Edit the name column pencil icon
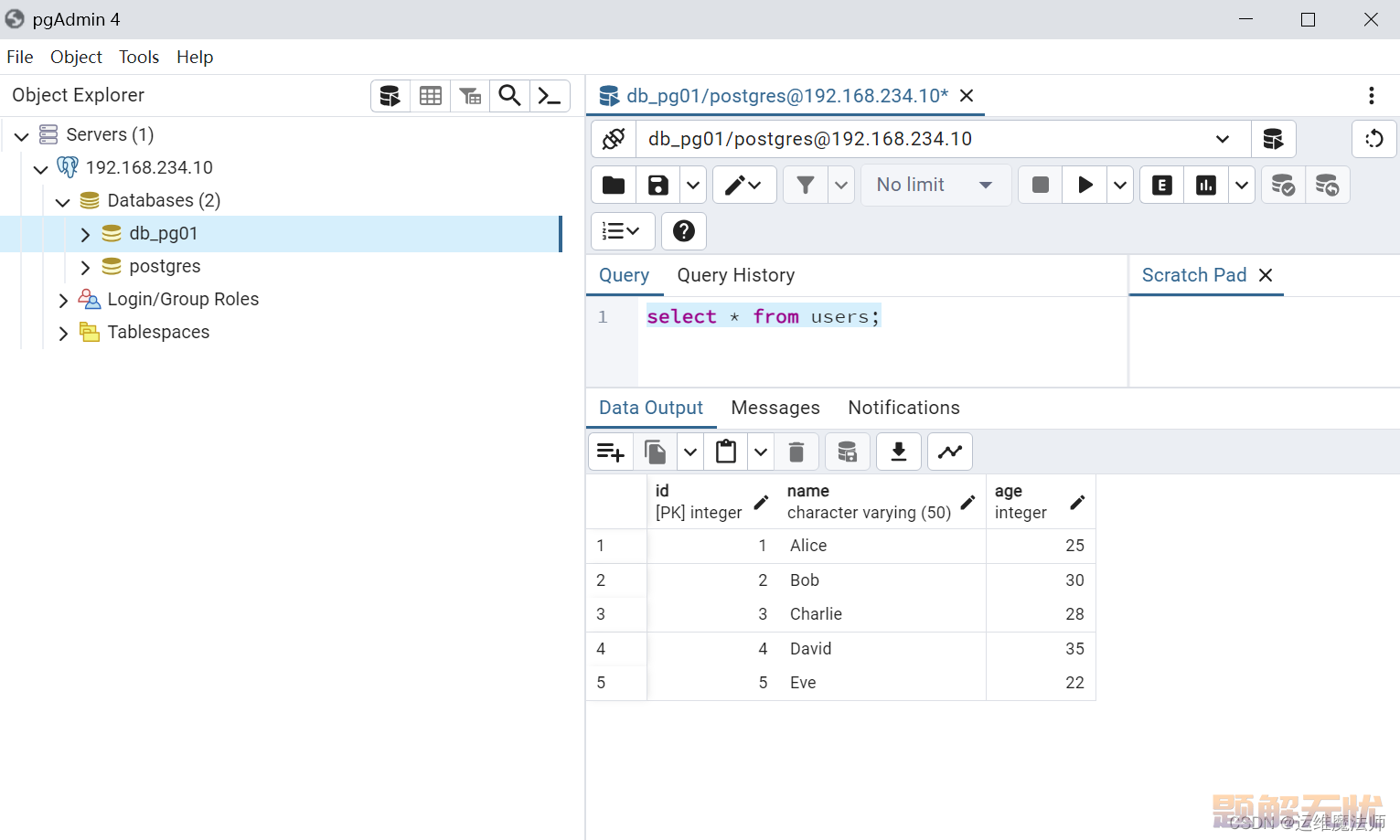This screenshot has height=840, width=1400. click(968, 502)
